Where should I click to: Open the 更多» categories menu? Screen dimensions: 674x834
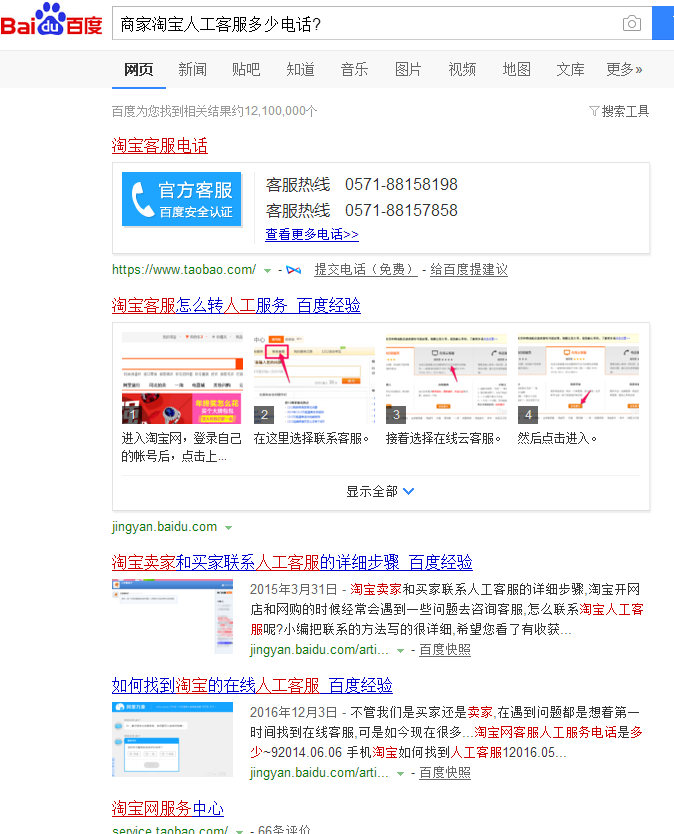tap(624, 69)
